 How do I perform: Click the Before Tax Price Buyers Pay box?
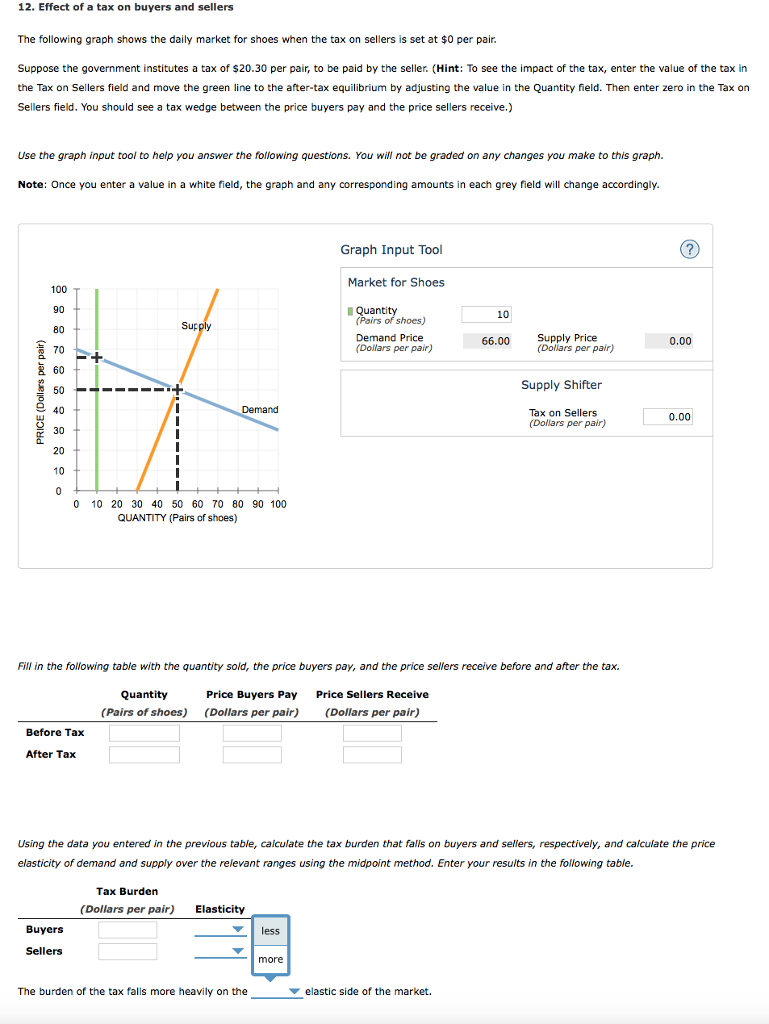click(252, 732)
